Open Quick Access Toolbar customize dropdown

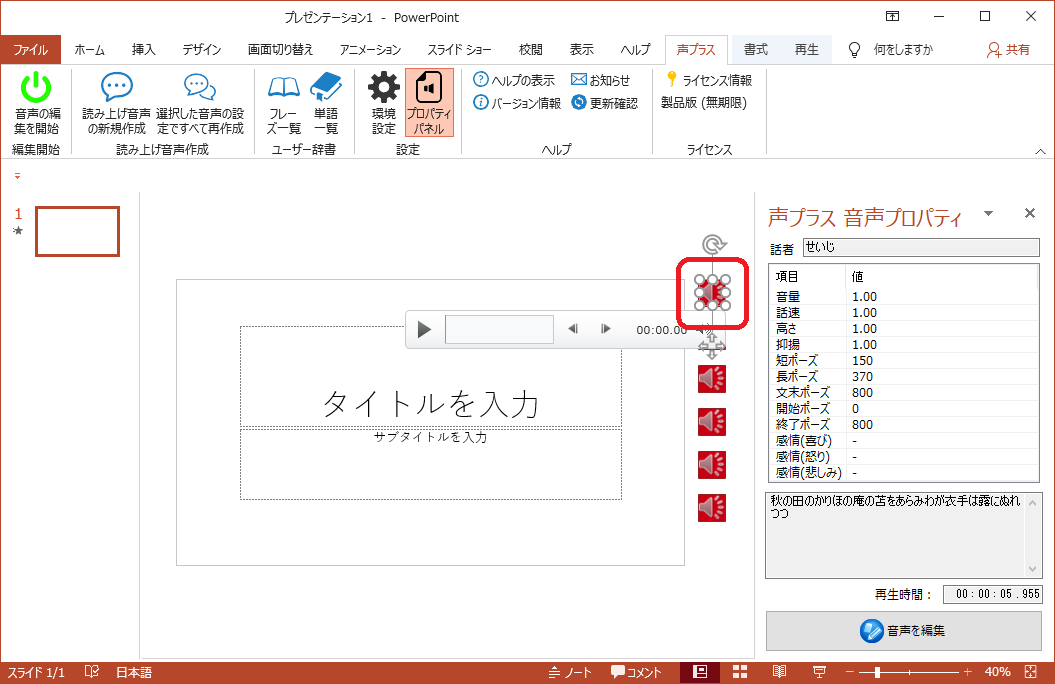tap(17, 176)
